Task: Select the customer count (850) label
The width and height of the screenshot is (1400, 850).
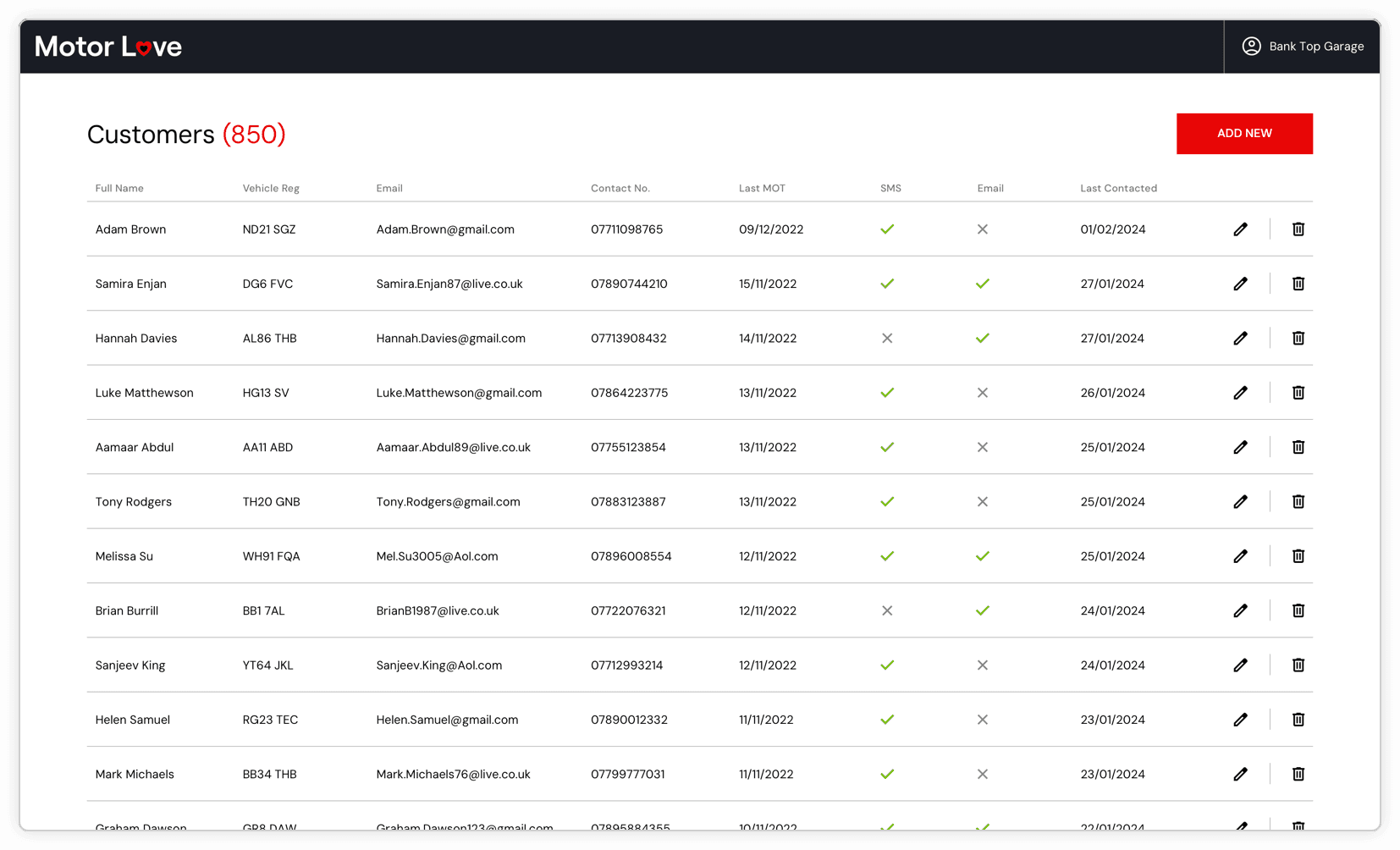Action: (x=252, y=135)
